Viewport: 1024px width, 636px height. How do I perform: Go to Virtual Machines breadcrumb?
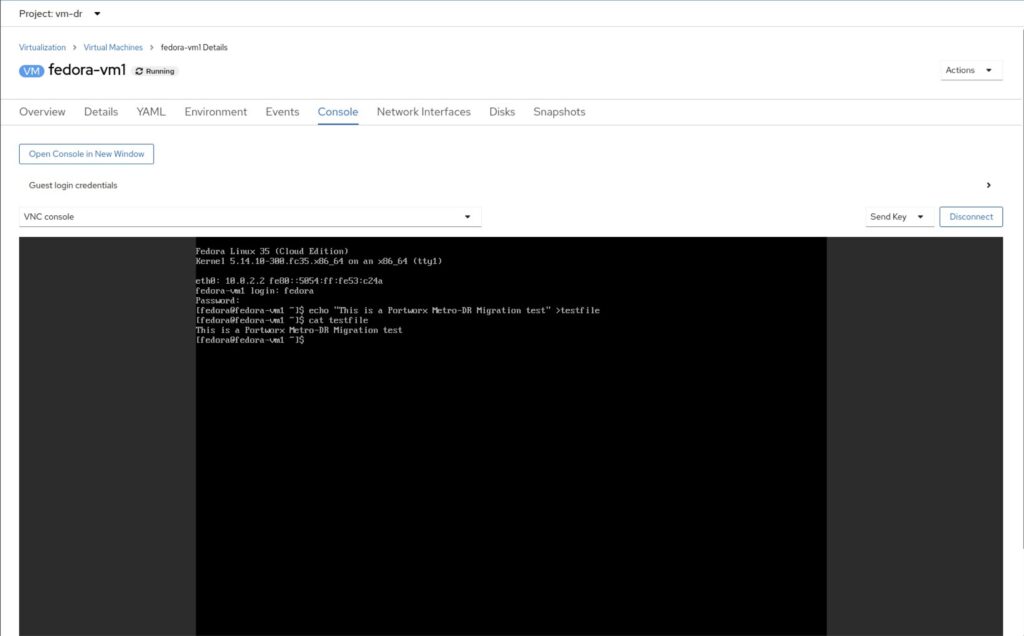coord(113,47)
